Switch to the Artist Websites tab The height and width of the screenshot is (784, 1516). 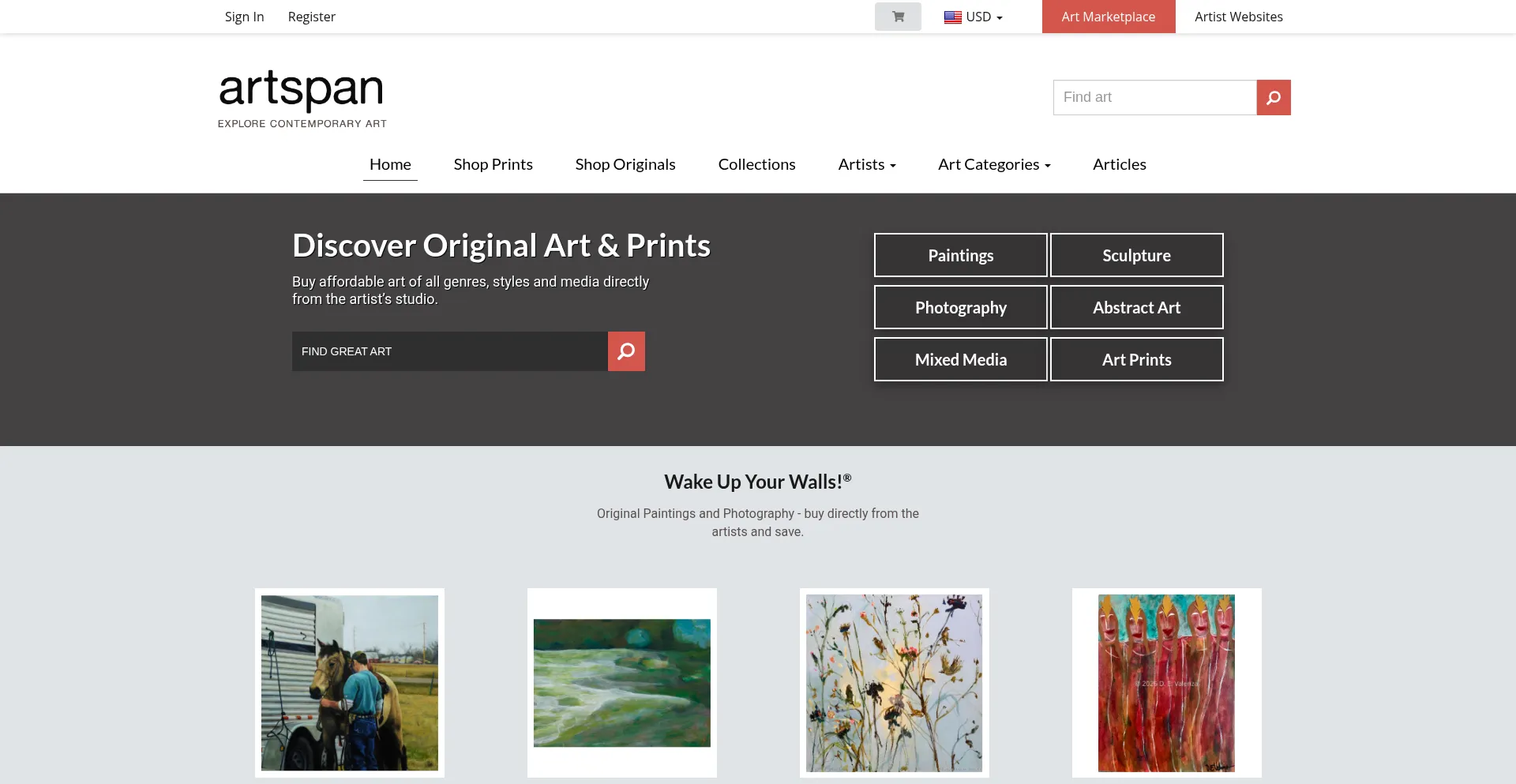coord(1238,17)
